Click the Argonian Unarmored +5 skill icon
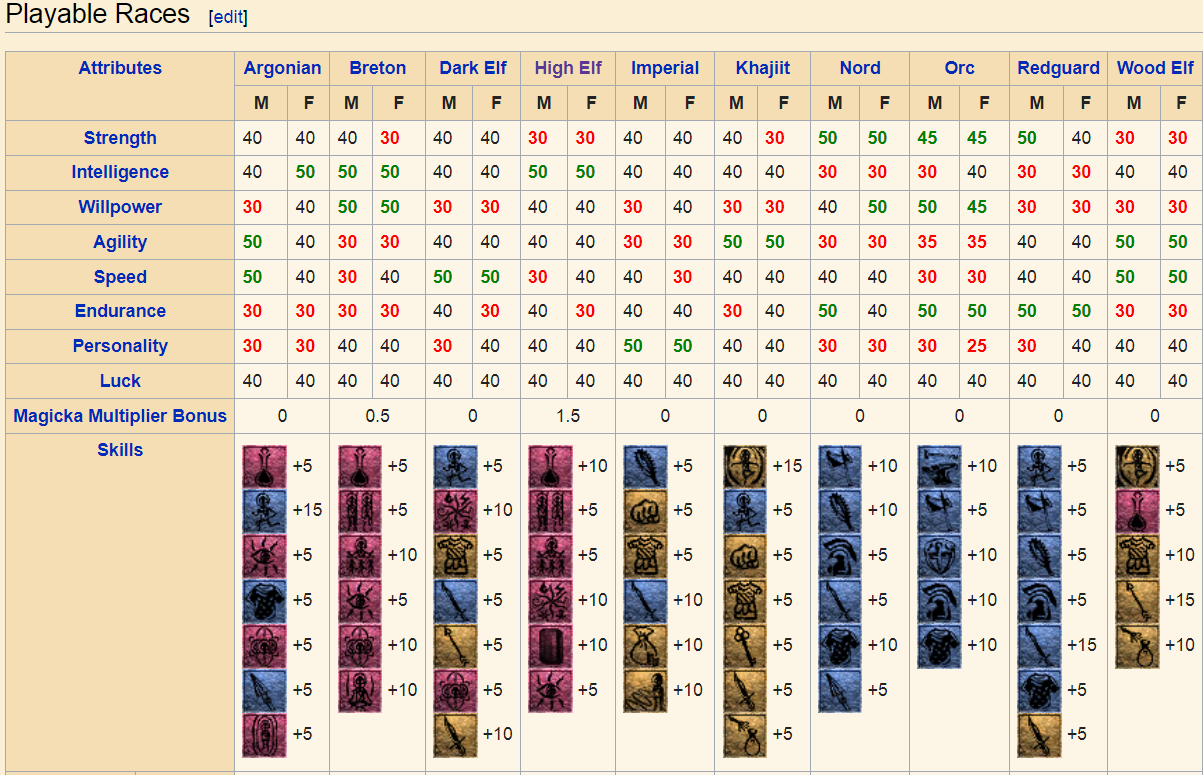 coord(264,735)
